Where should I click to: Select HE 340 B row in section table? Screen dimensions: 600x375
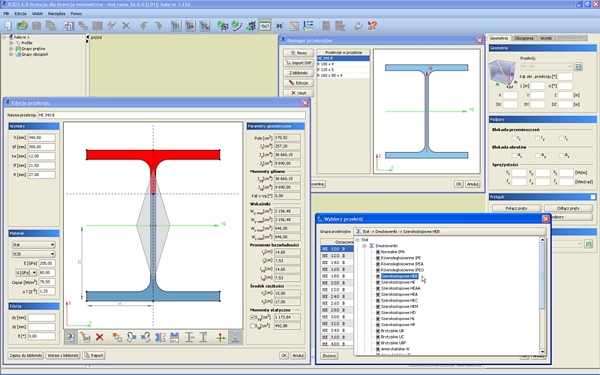pyautogui.click(x=337, y=330)
